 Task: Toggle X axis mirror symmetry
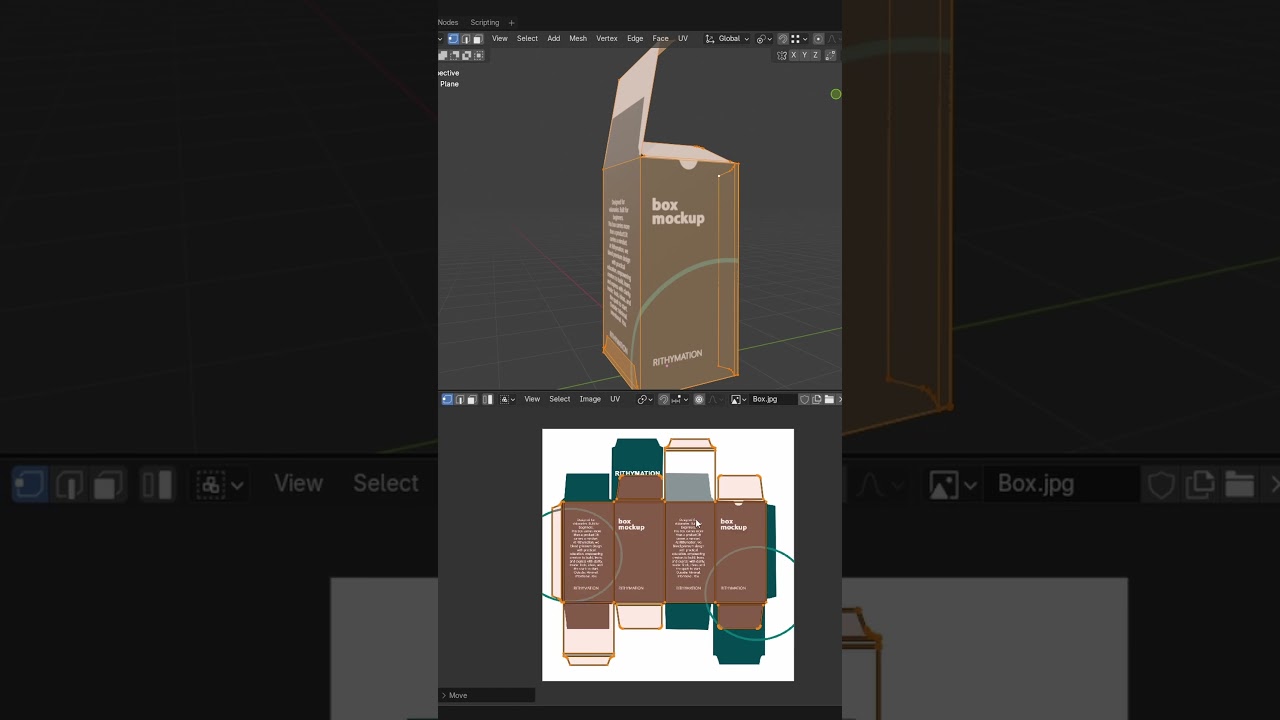794,55
